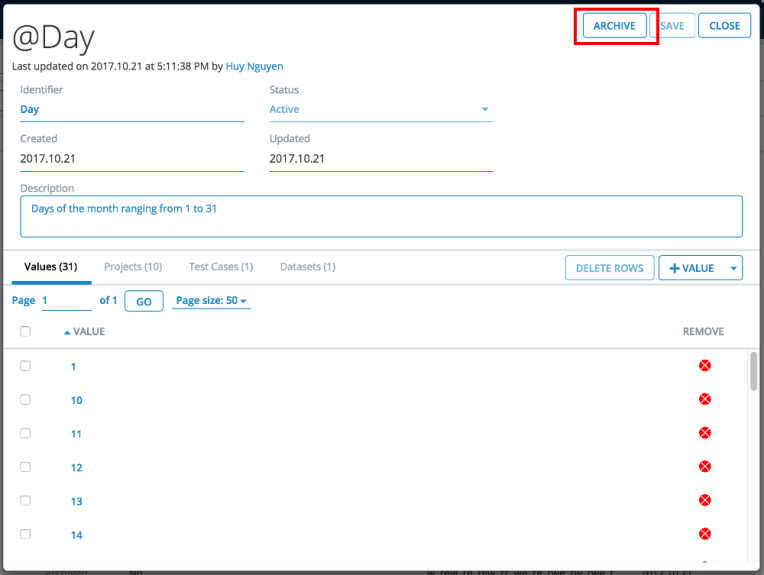Open the Test Cases (1) tab
The height and width of the screenshot is (575, 764).
(x=221, y=267)
